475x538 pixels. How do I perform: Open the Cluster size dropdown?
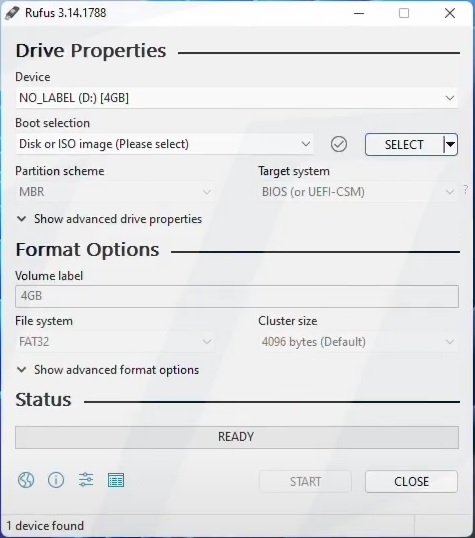[x=358, y=342]
